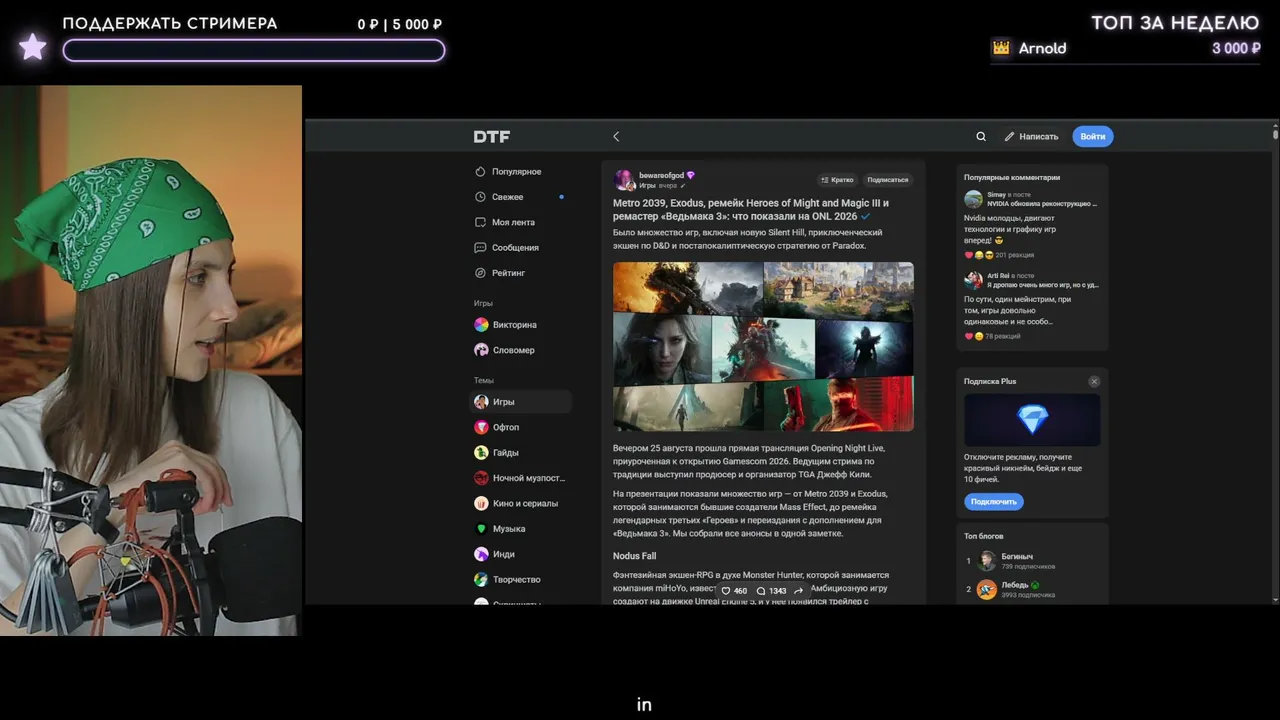1280x720 pixels.
Task: Click the Рейтинг compass icon
Action: pos(481,273)
